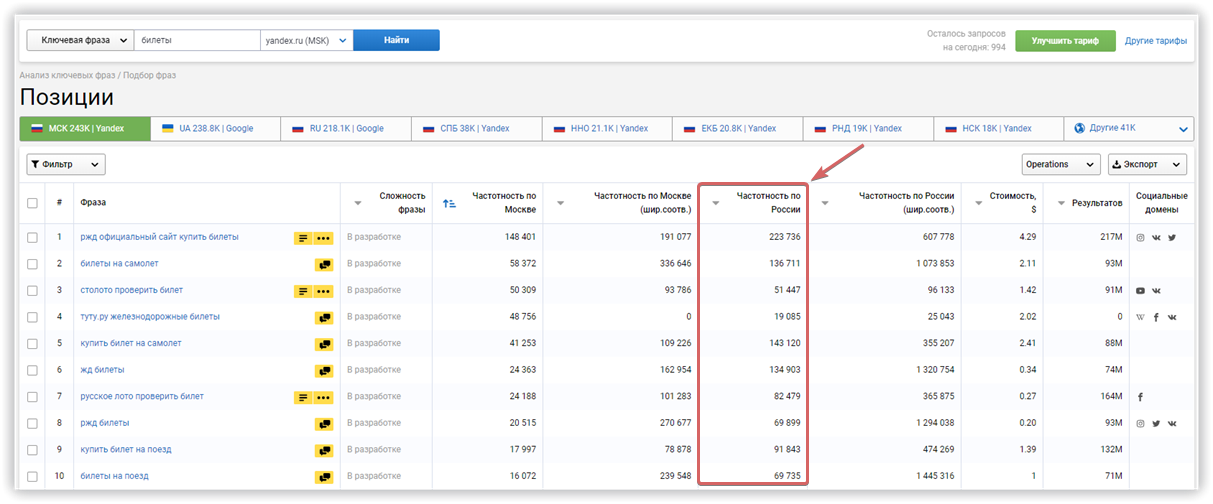Check the box for row 3 'столото проверить билет'

(x=33, y=290)
